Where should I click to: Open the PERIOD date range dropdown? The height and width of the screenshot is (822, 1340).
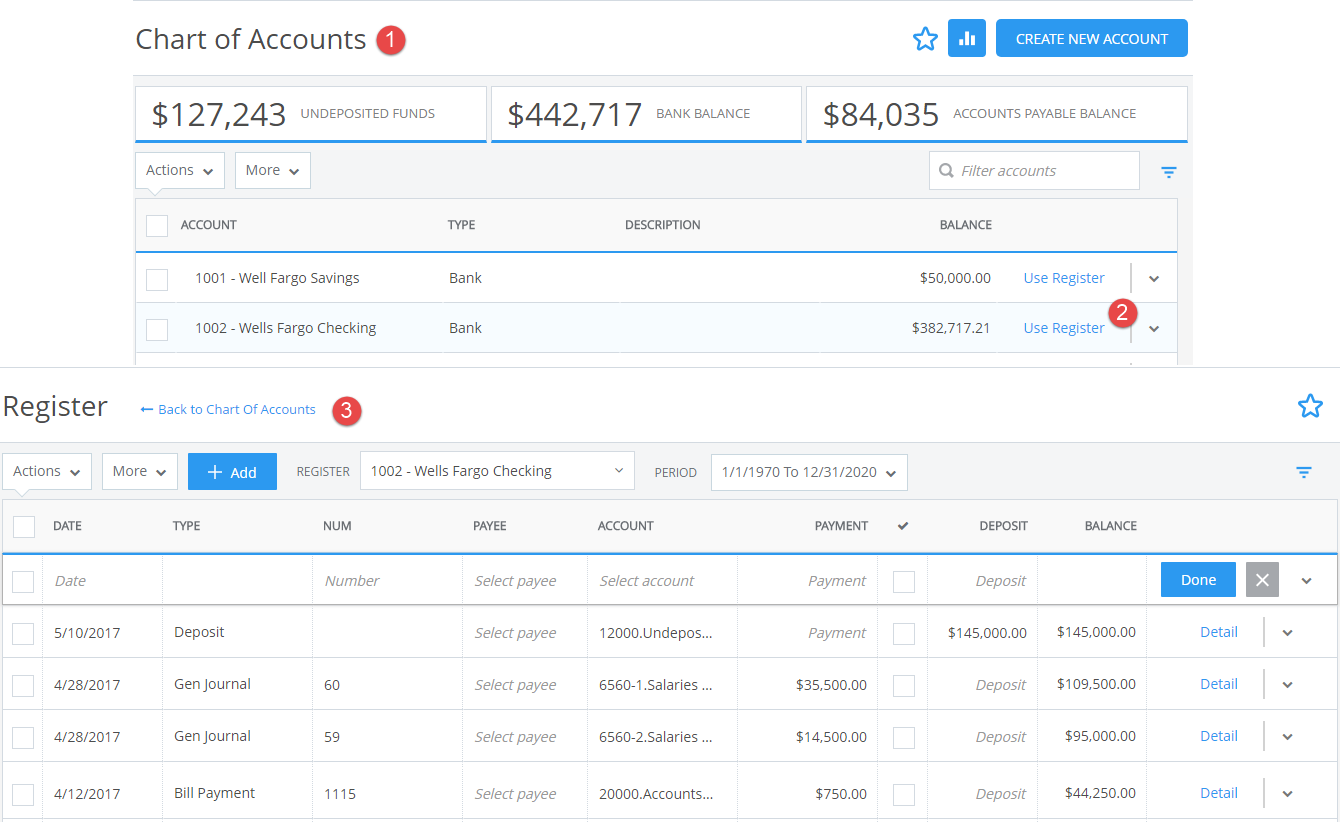[x=809, y=472]
